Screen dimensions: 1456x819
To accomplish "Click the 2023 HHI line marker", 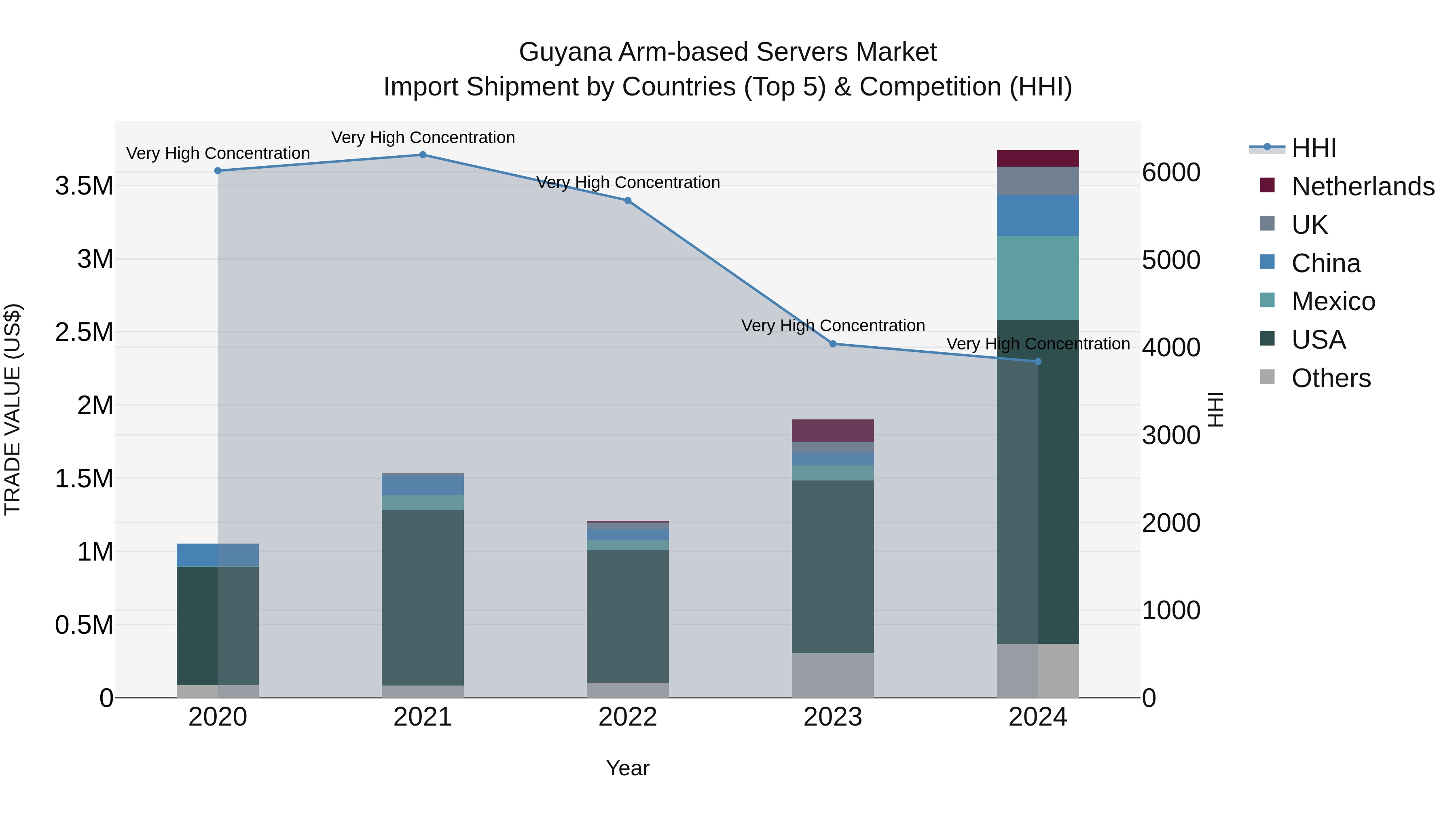I will pyautogui.click(x=833, y=344).
